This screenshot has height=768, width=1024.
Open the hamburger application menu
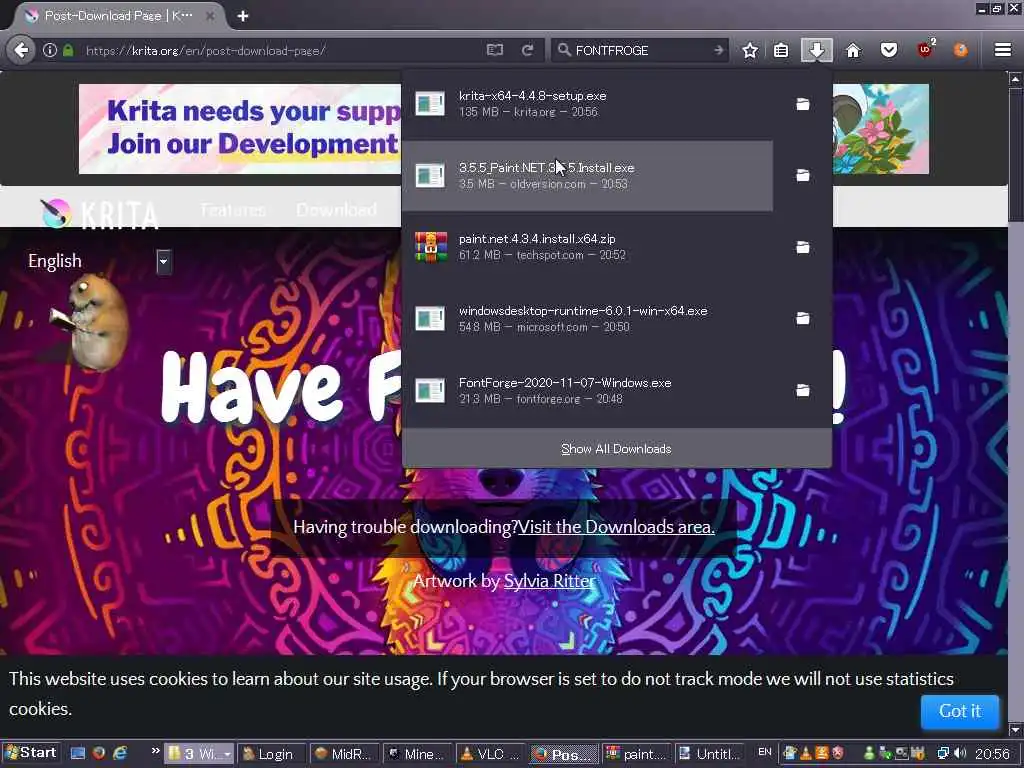coord(1003,50)
